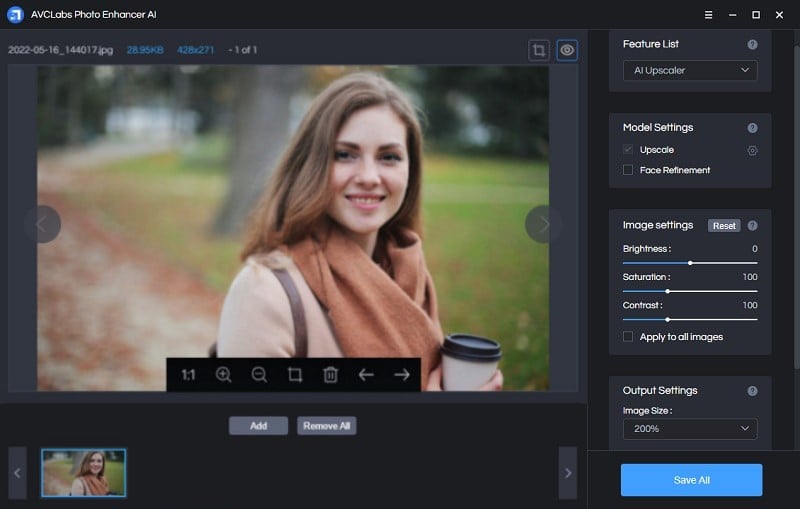800x509 pixels.
Task: Go back using the left arrow in overlay toolbar
Action: click(x=366, y=375)
